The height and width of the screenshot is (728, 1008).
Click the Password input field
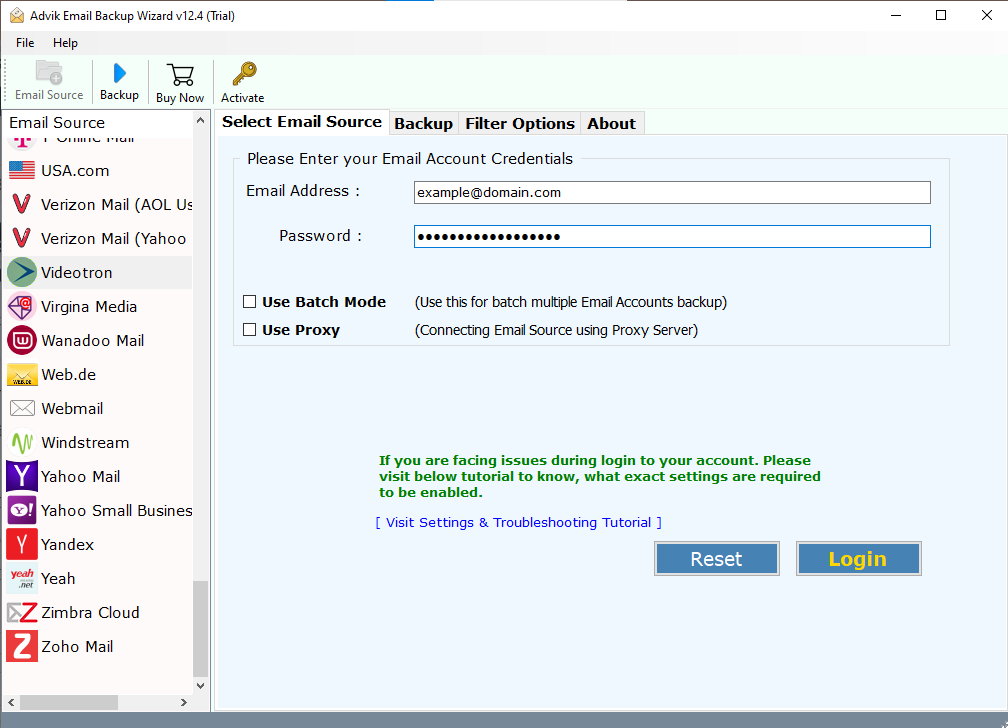(672, 237)
